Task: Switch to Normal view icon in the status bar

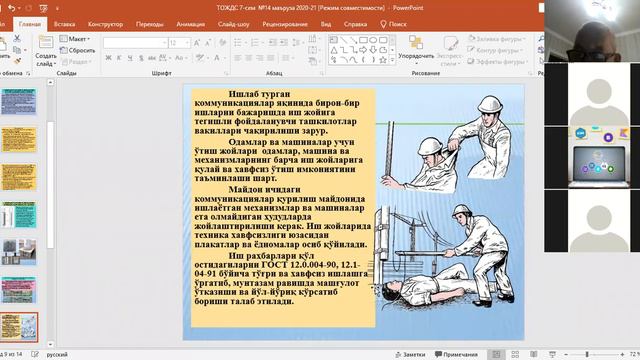Action: [x=496, y=354]
